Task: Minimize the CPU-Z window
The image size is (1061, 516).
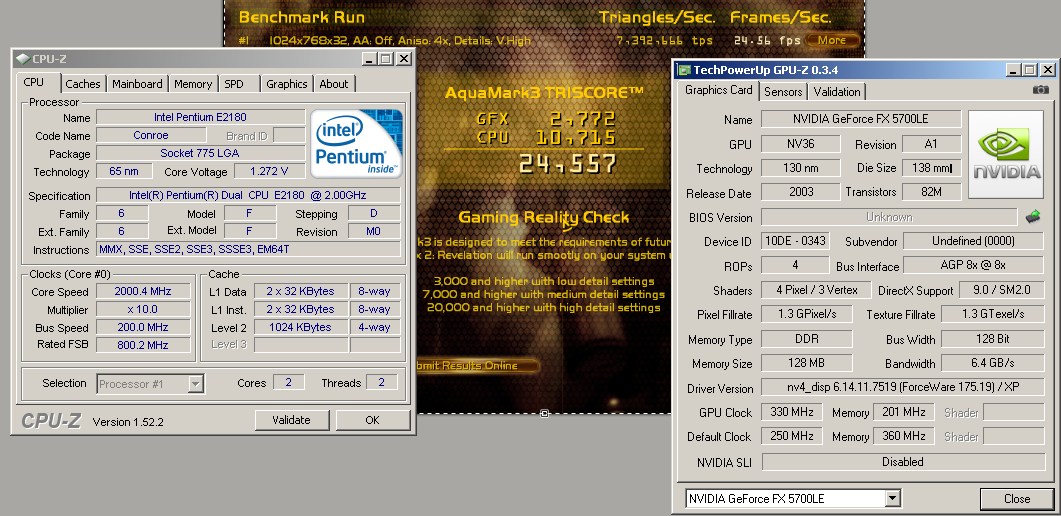Action: coord(369,59)
